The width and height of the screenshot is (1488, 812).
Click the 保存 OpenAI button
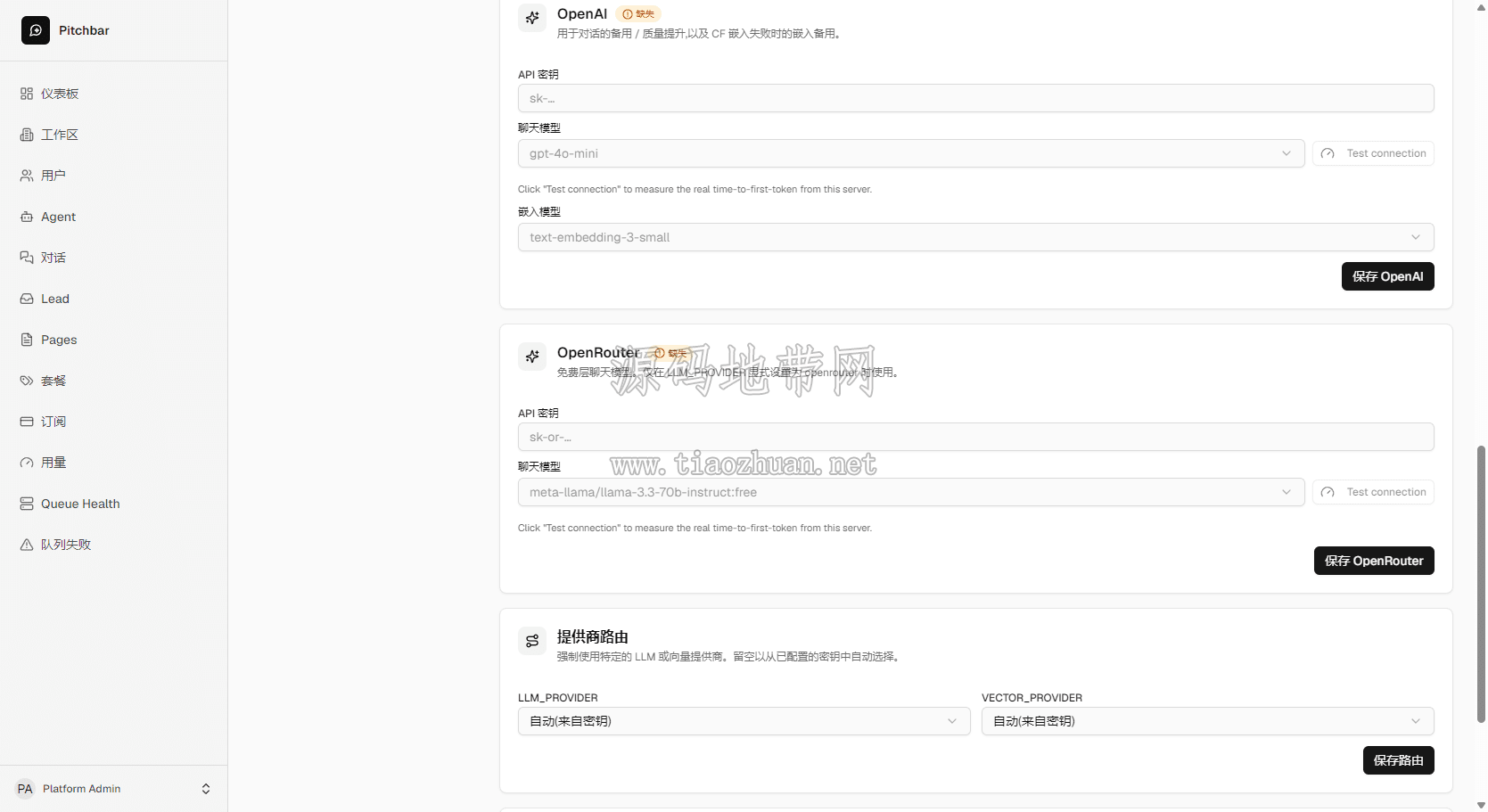(1388, 276)
